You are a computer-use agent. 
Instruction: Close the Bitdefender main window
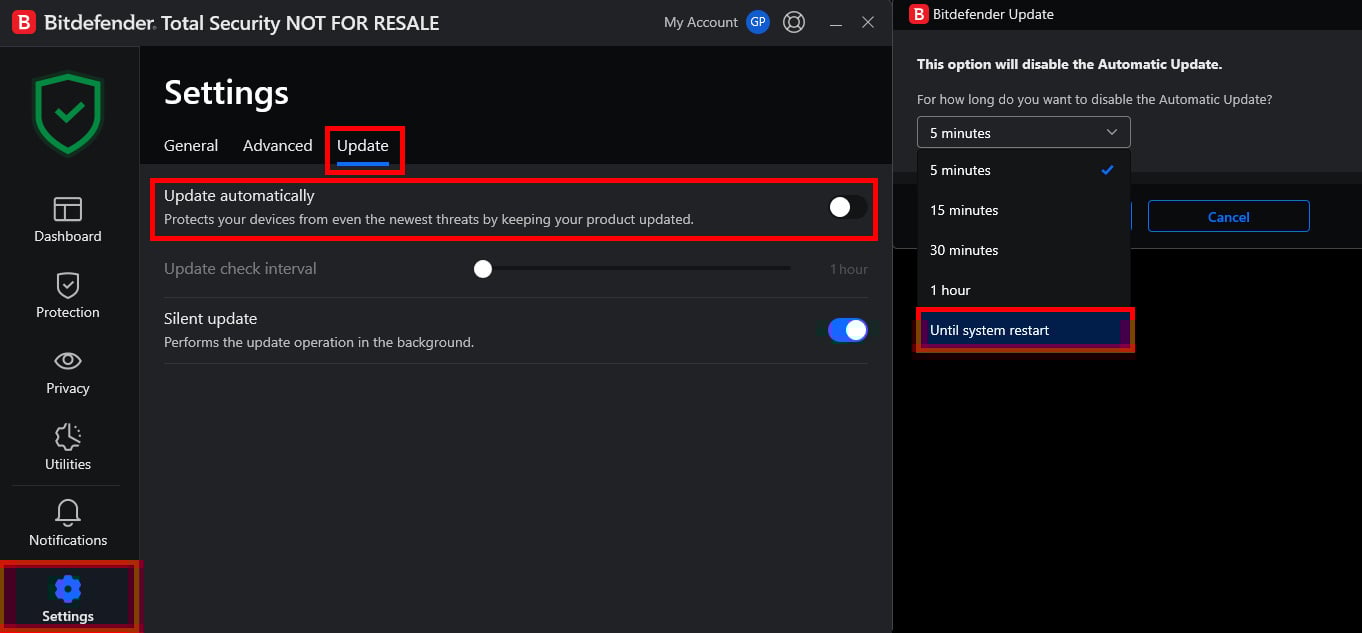868,22
